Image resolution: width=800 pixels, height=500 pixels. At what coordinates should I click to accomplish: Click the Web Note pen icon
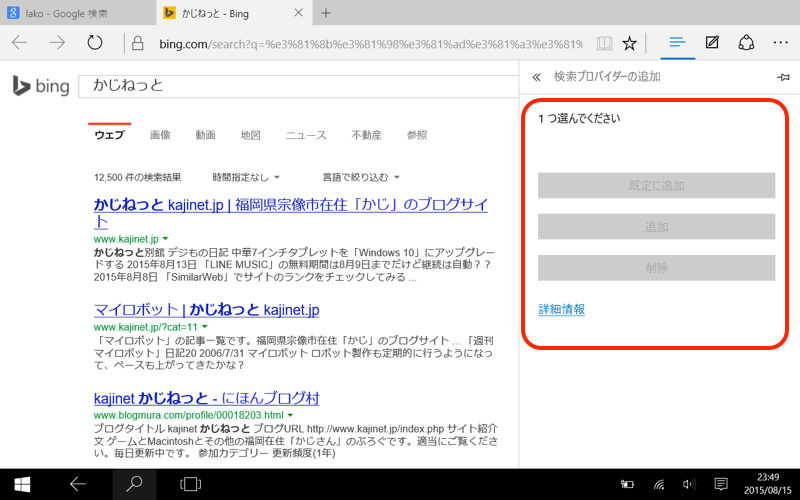712,43
